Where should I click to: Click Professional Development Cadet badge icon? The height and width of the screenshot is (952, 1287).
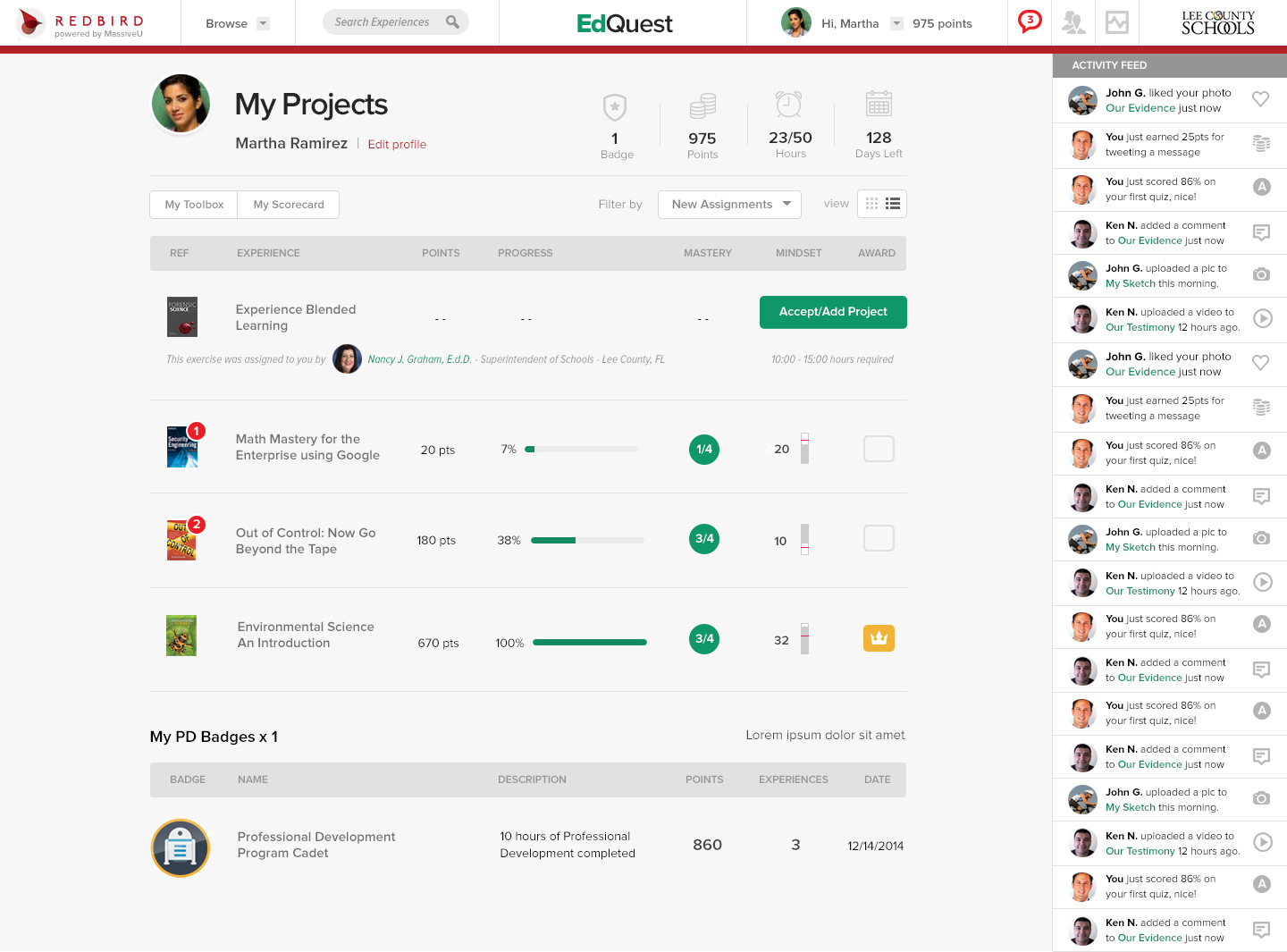(181, 848)
